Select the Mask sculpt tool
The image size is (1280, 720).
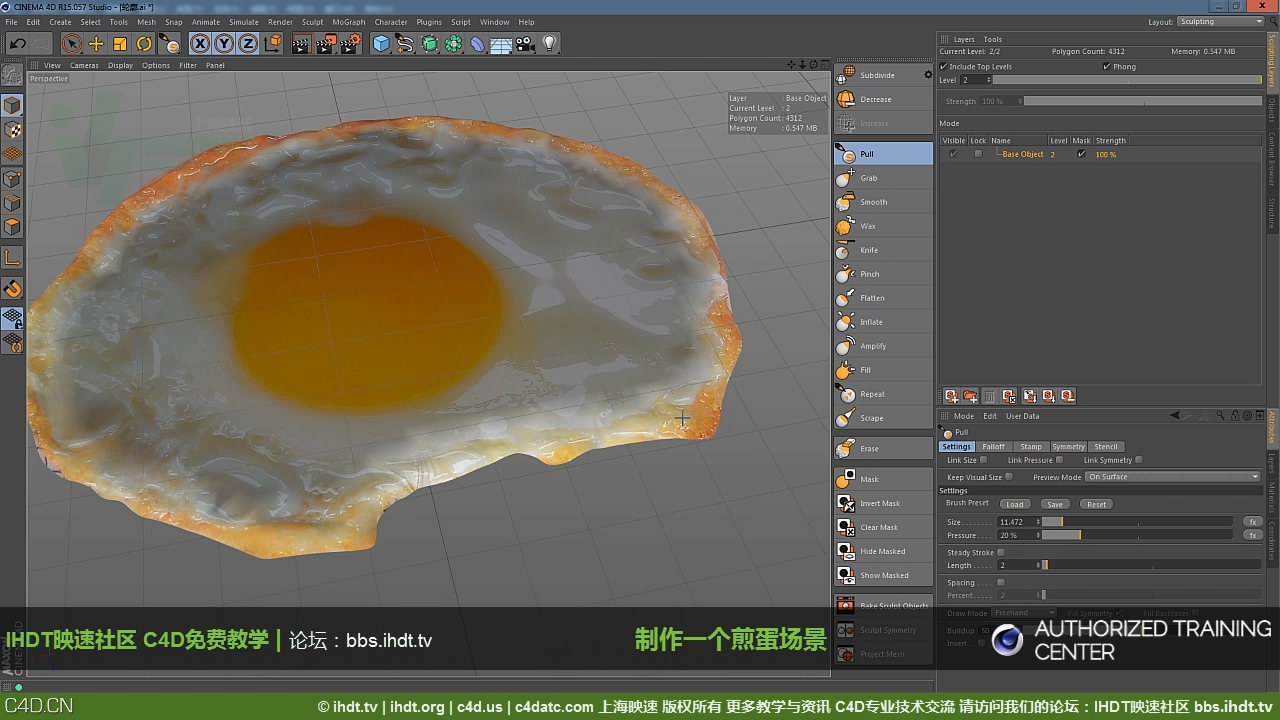[884, 479]
